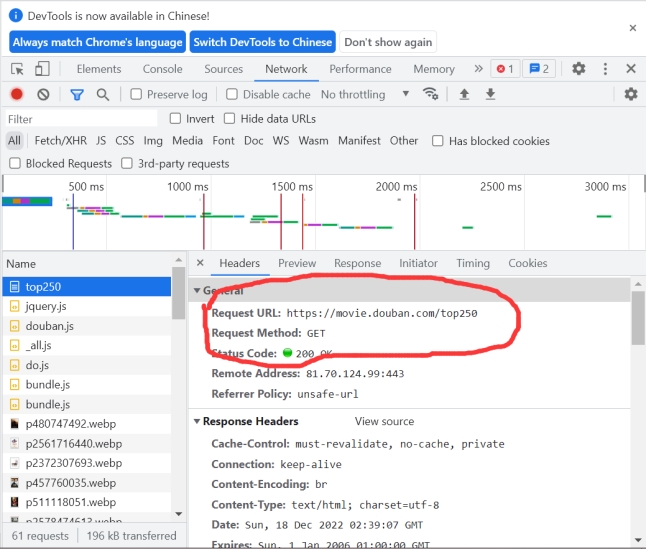The image size is (647, 549).
Task: Open the Cookies tab
Action: [x=528, y=263]
